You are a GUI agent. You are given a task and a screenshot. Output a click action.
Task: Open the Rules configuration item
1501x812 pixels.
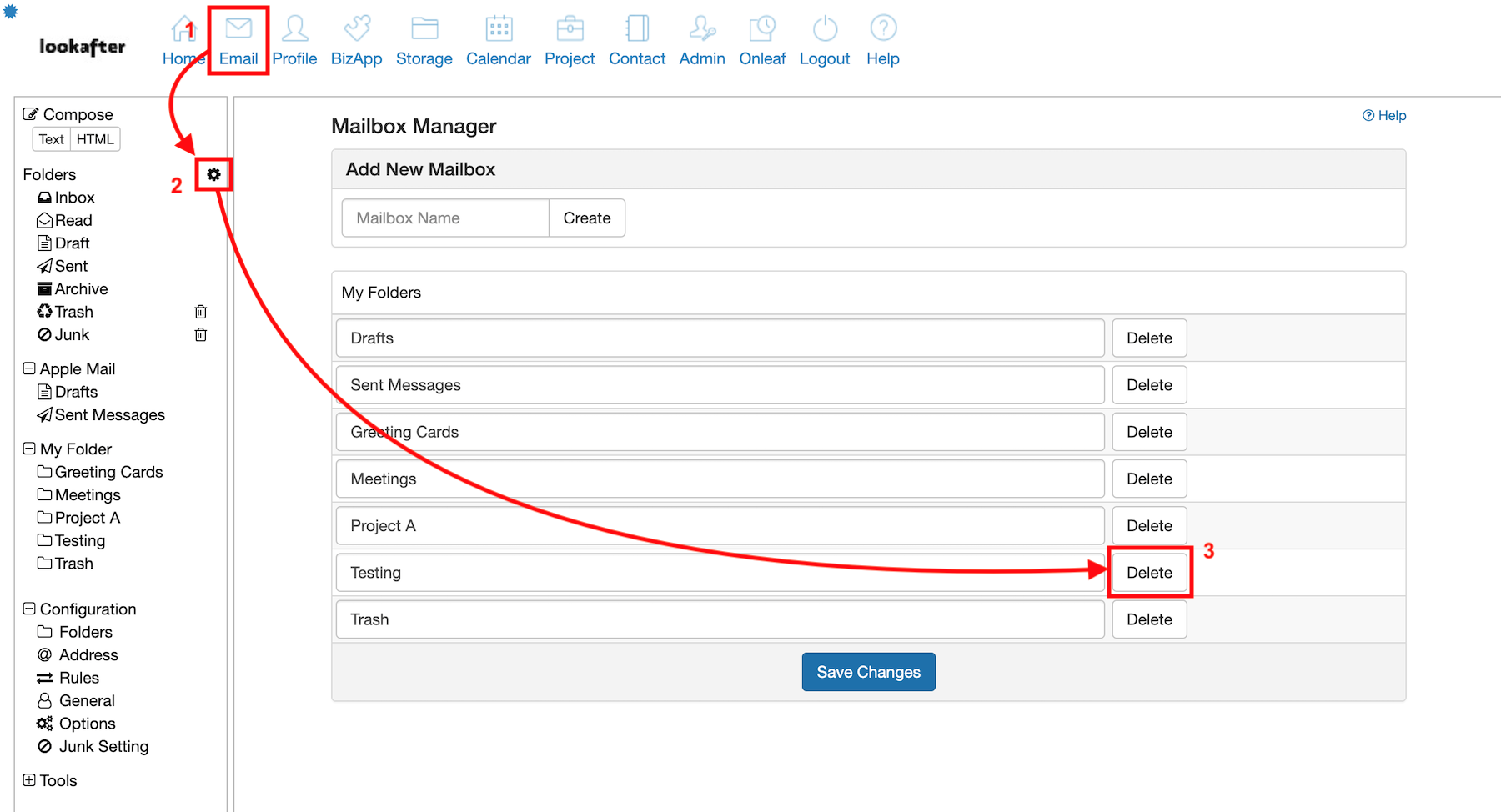point(78,678)
